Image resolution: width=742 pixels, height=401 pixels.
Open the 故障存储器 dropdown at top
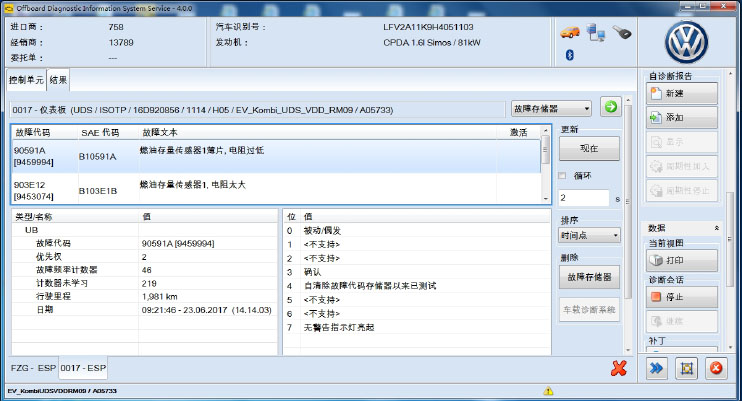click(x=551, y=109)
